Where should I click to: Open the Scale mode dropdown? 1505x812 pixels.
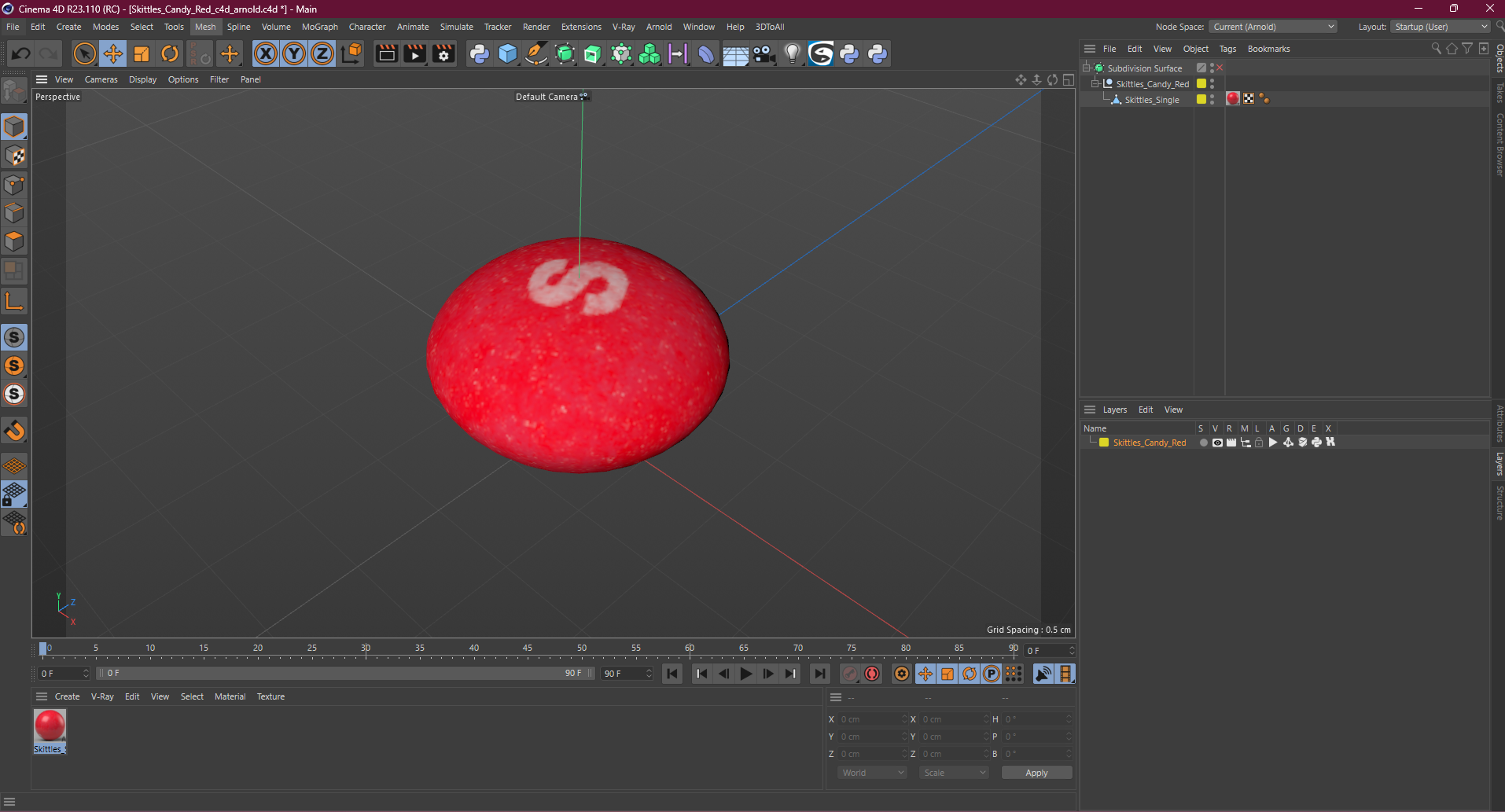tap(954, 773)
